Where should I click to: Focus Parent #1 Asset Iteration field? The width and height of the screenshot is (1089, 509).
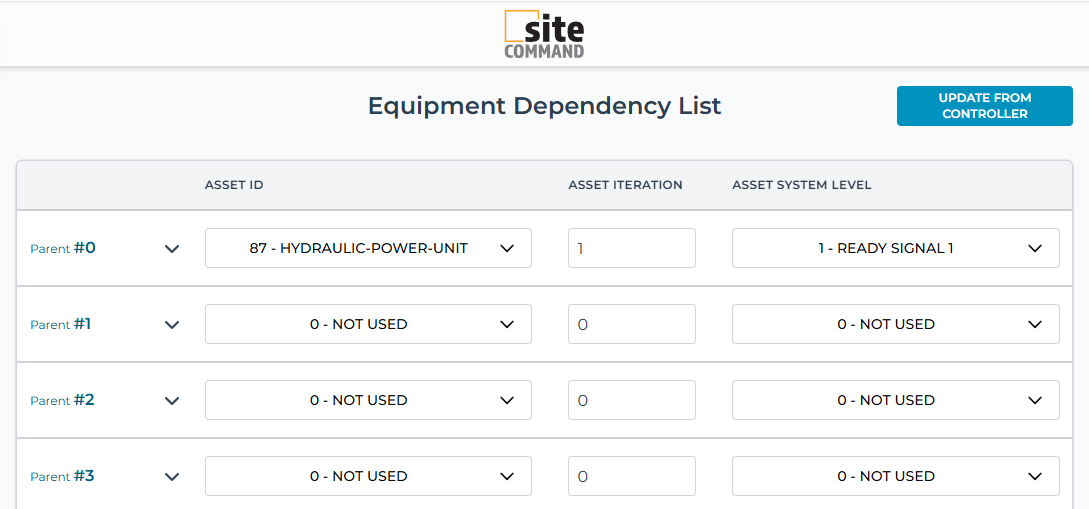[631, 324]
